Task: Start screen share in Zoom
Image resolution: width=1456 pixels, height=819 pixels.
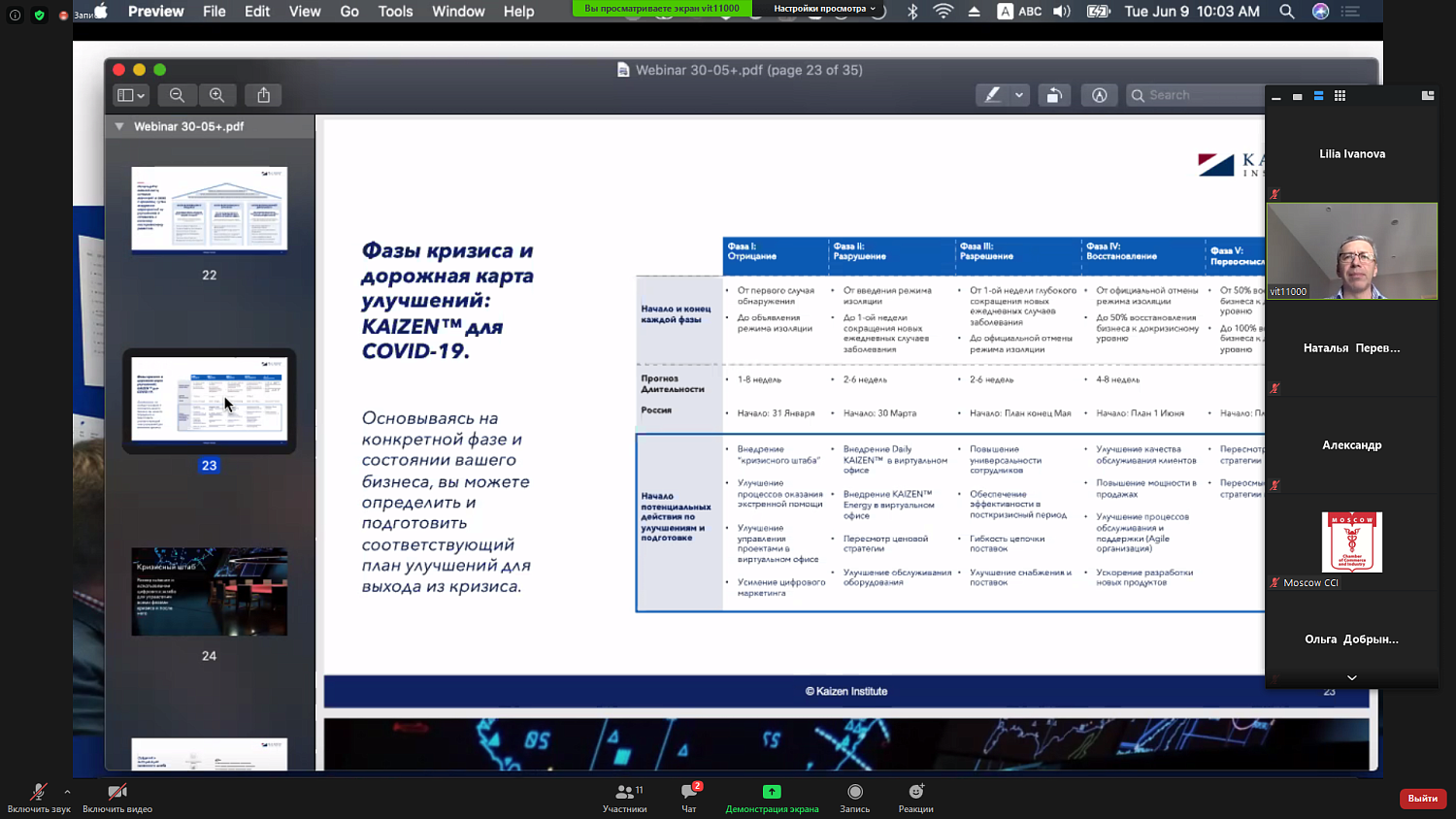Action: tap(772, 799)
